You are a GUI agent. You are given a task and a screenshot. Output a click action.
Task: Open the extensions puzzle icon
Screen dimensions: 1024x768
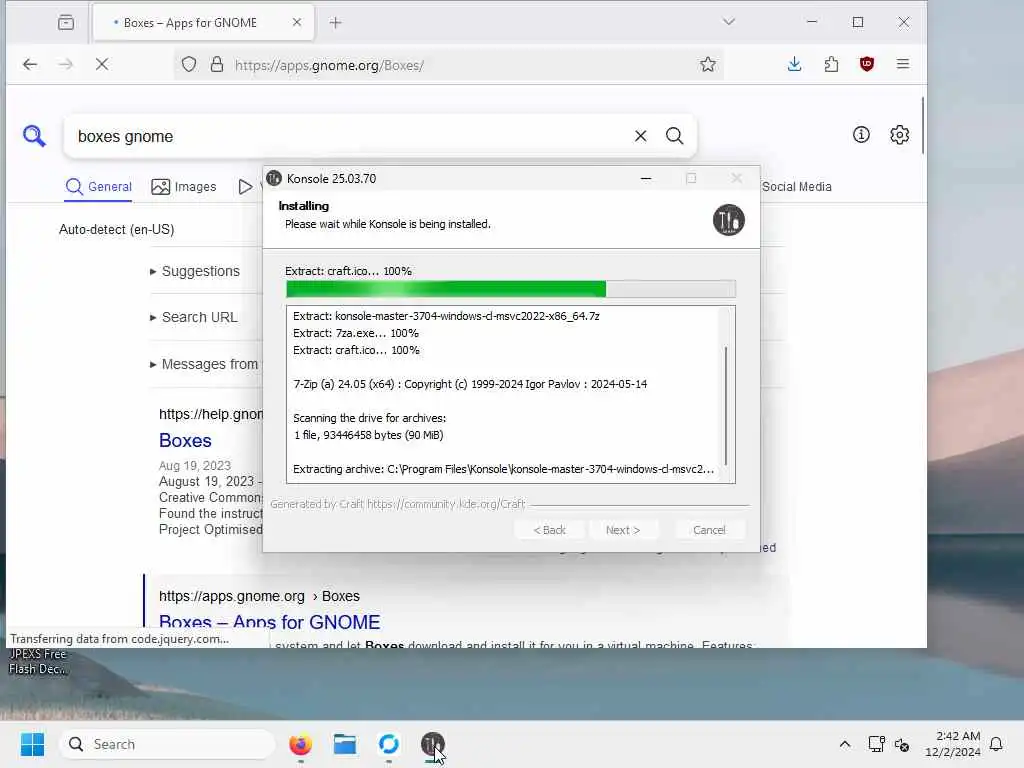[x=831, y=64]
